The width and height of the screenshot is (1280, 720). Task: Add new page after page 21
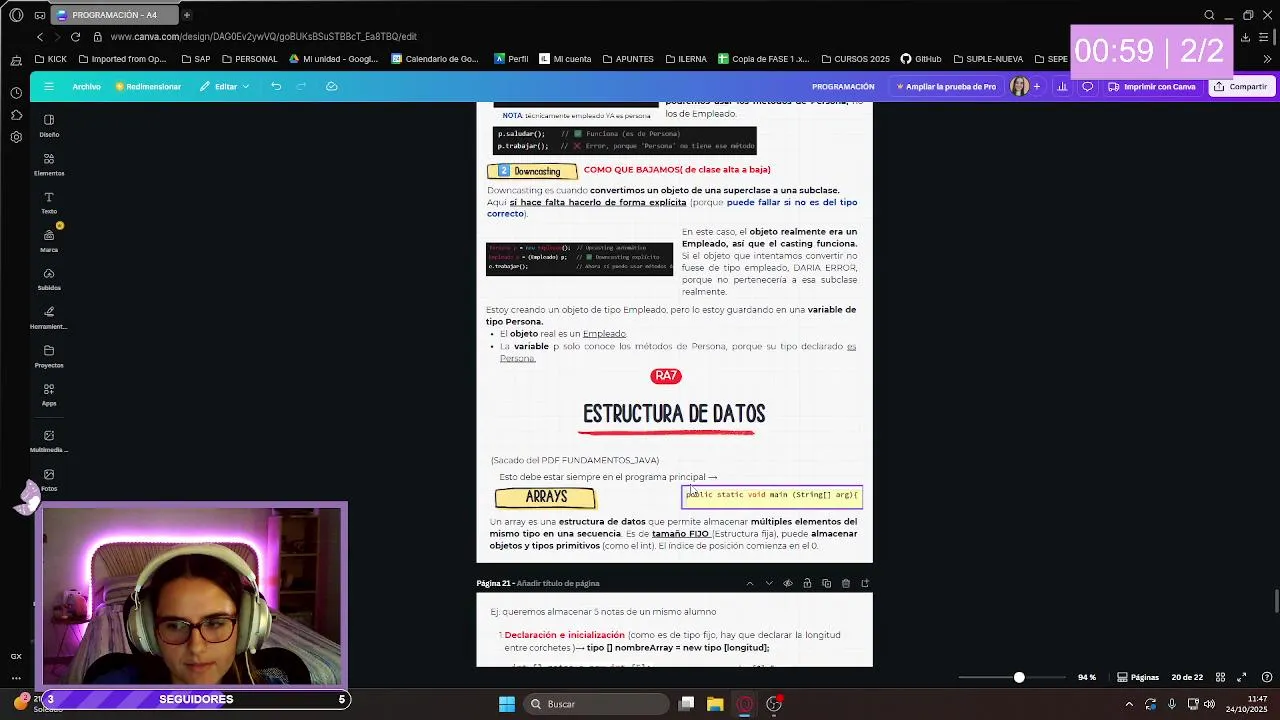[x=865, y=583]
